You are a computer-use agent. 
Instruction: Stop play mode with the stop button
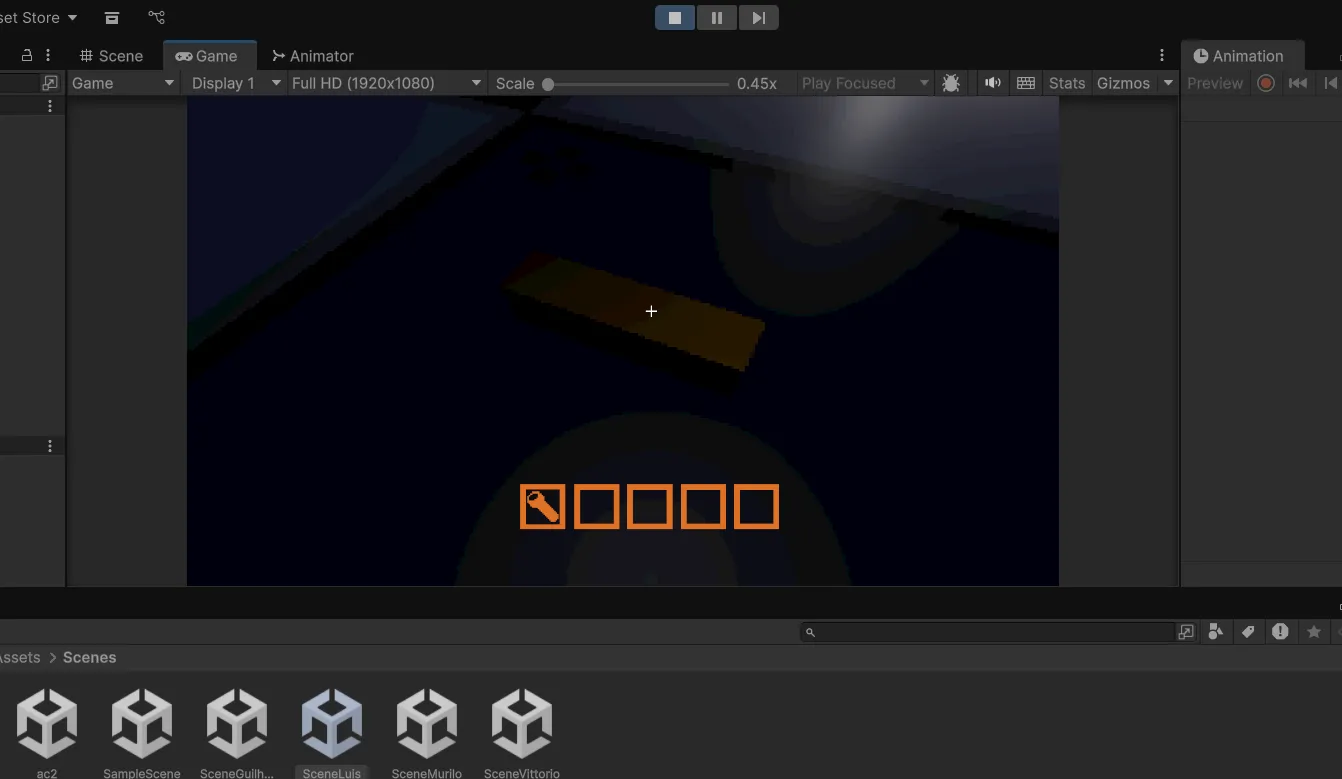point(674,17)
